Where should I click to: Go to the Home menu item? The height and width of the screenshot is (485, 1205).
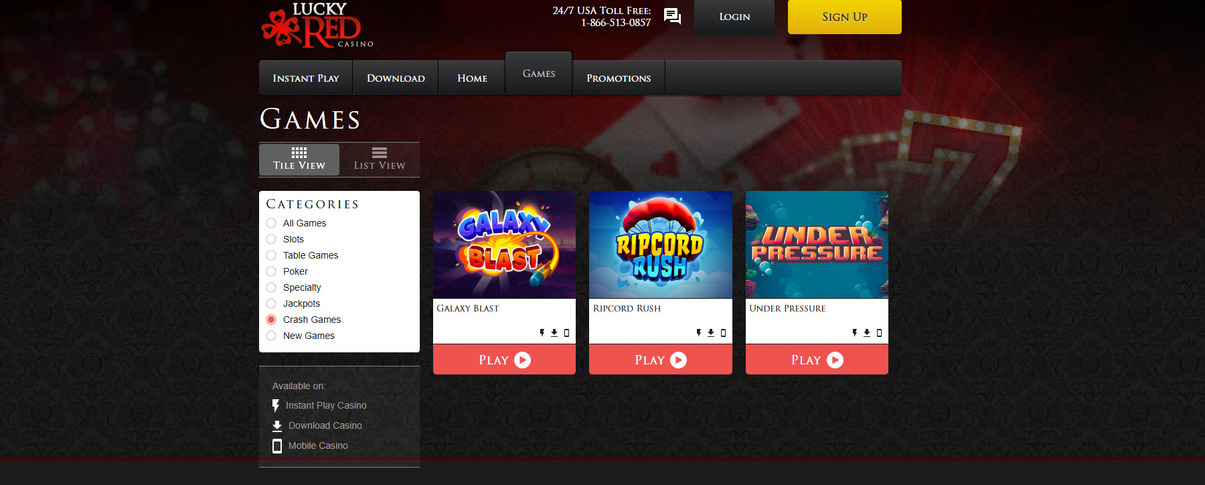[x=472, y=78]
